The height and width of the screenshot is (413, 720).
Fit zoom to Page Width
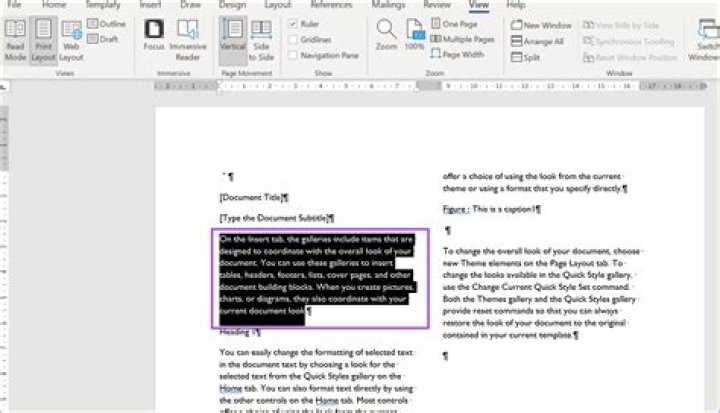[x=457, y=55]
